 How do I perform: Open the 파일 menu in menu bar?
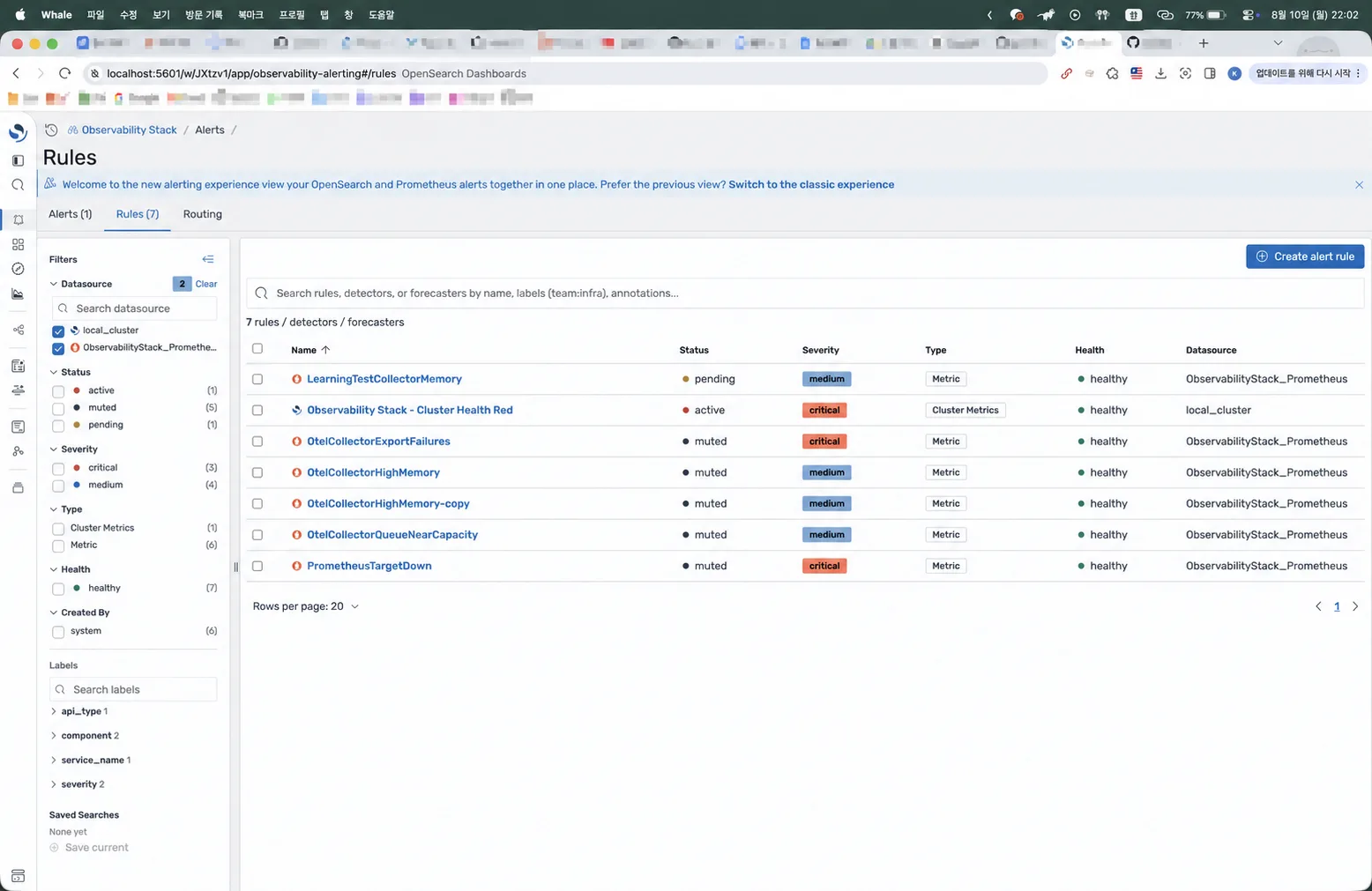[x=95, y=15]
